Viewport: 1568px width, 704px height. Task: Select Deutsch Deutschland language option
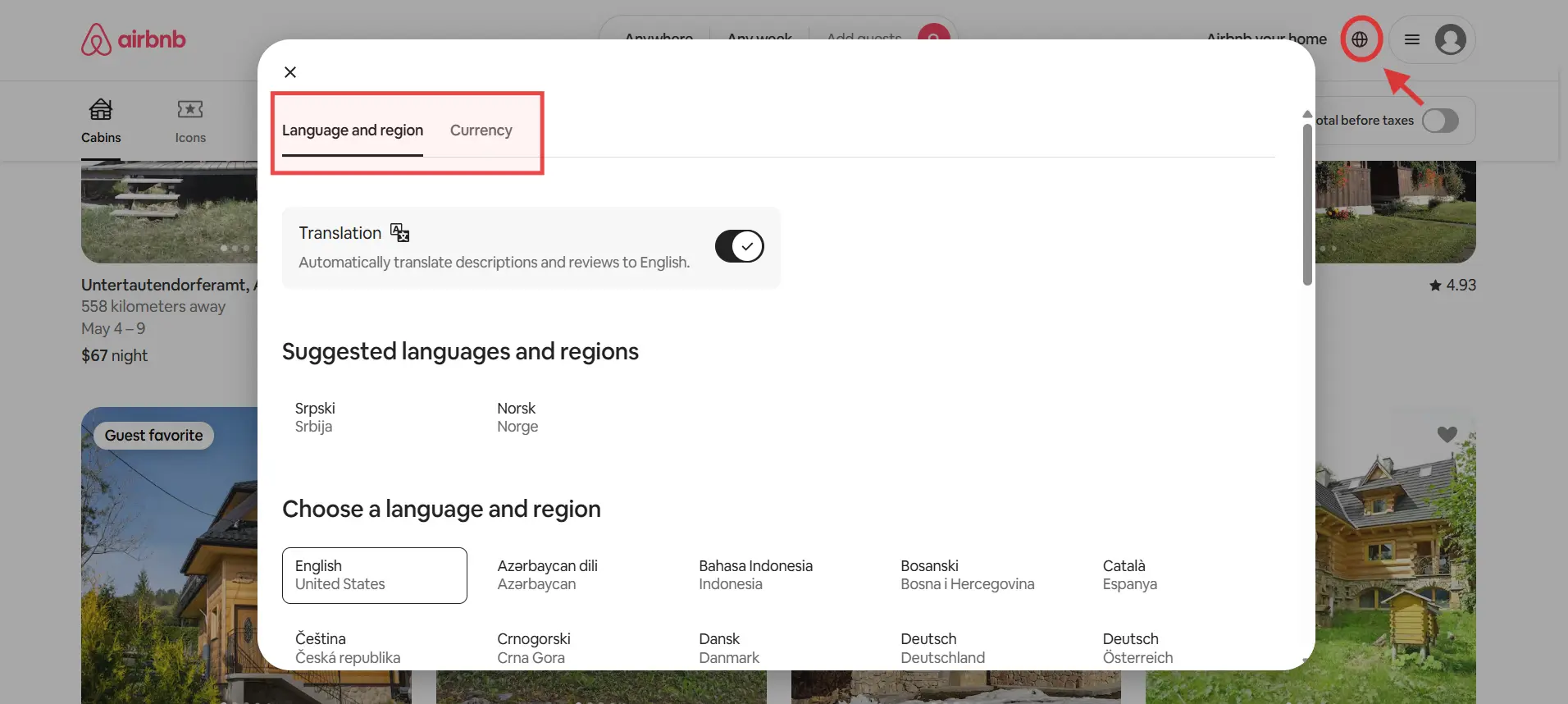[x=980, y=647]
